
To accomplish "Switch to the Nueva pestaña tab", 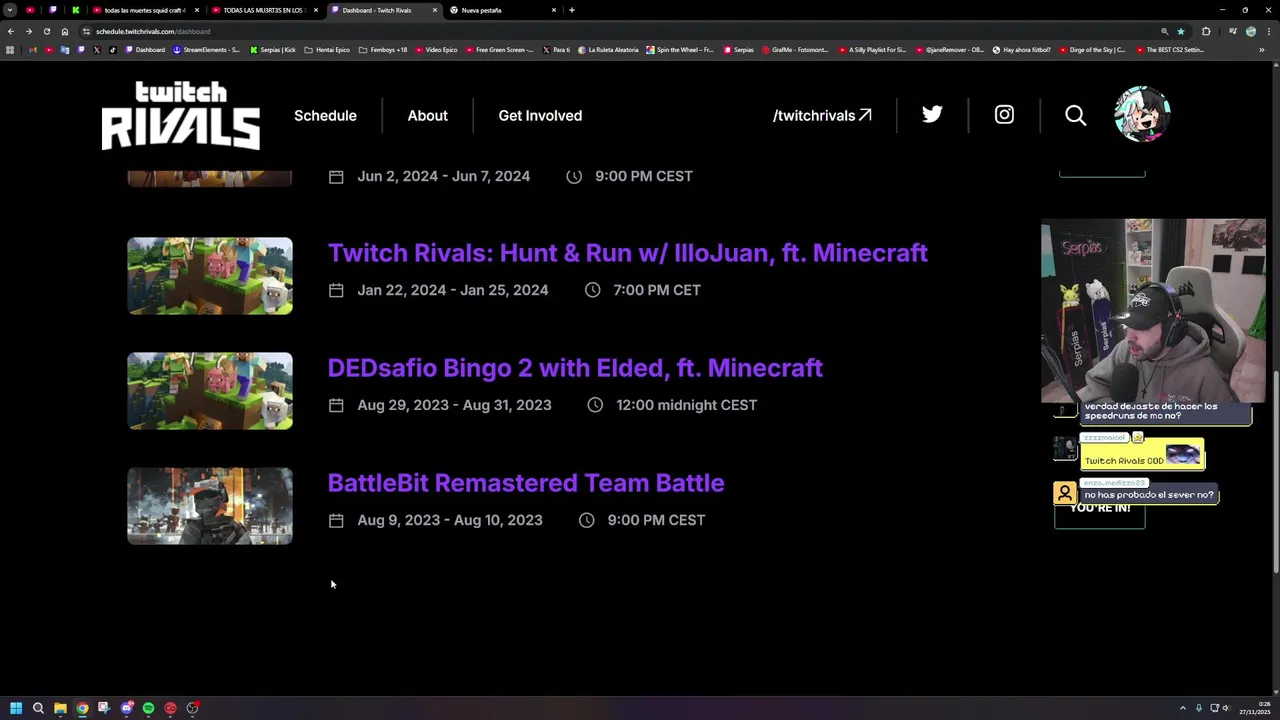I will [502, 10].
